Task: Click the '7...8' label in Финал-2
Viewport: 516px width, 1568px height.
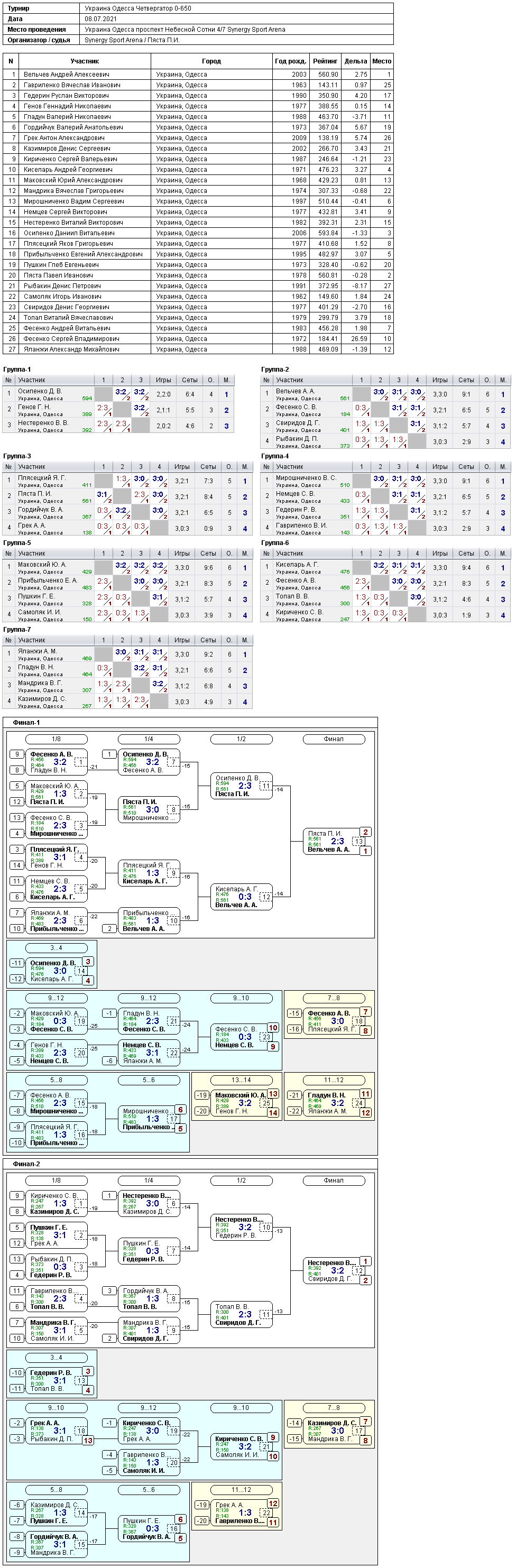Action: point(334,1408)
